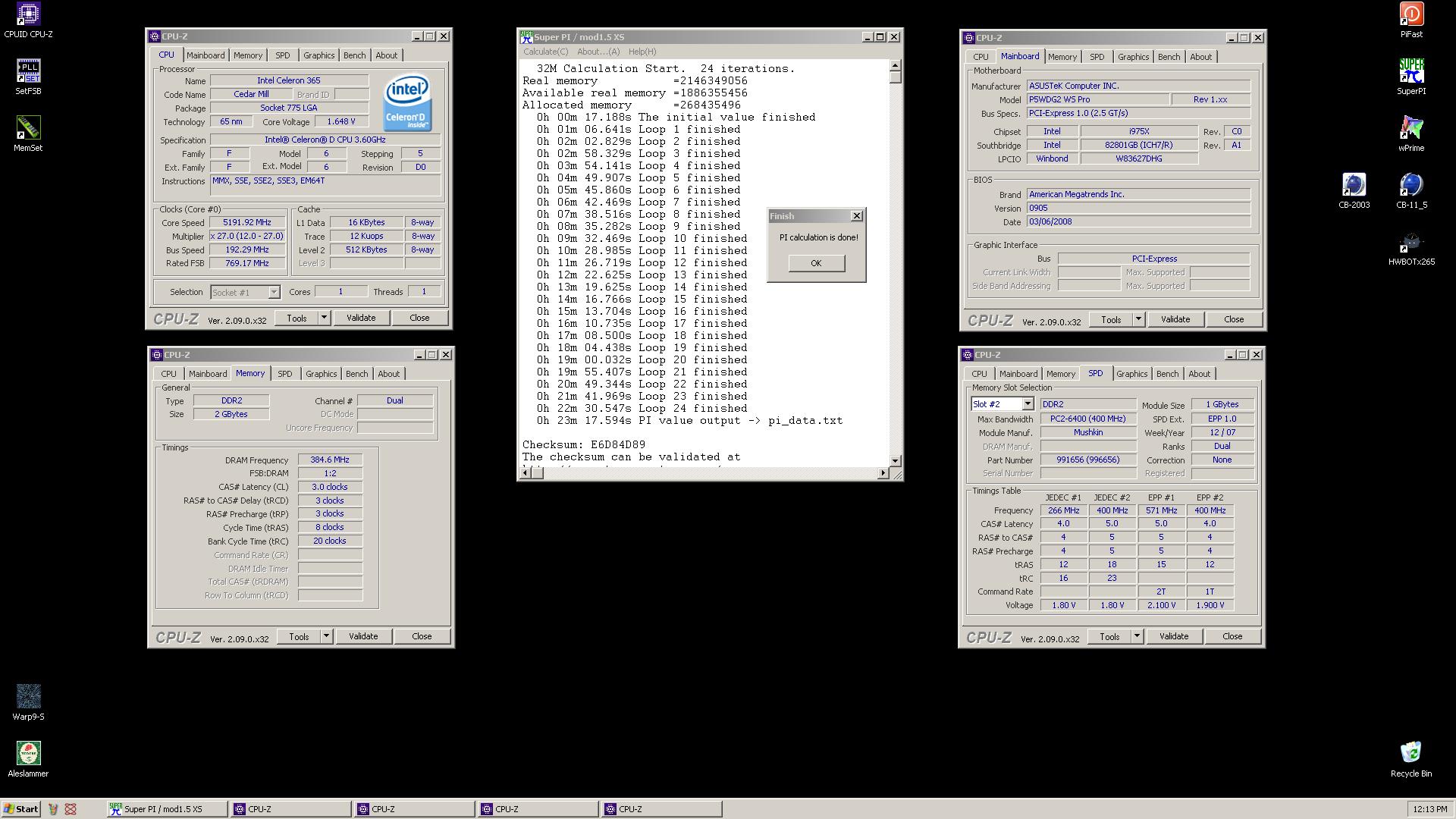This screenshot has width=1456, height=819.
Task: Click Close button in Mainboard CPU-Z window
Action: [x=1234, y=319]
